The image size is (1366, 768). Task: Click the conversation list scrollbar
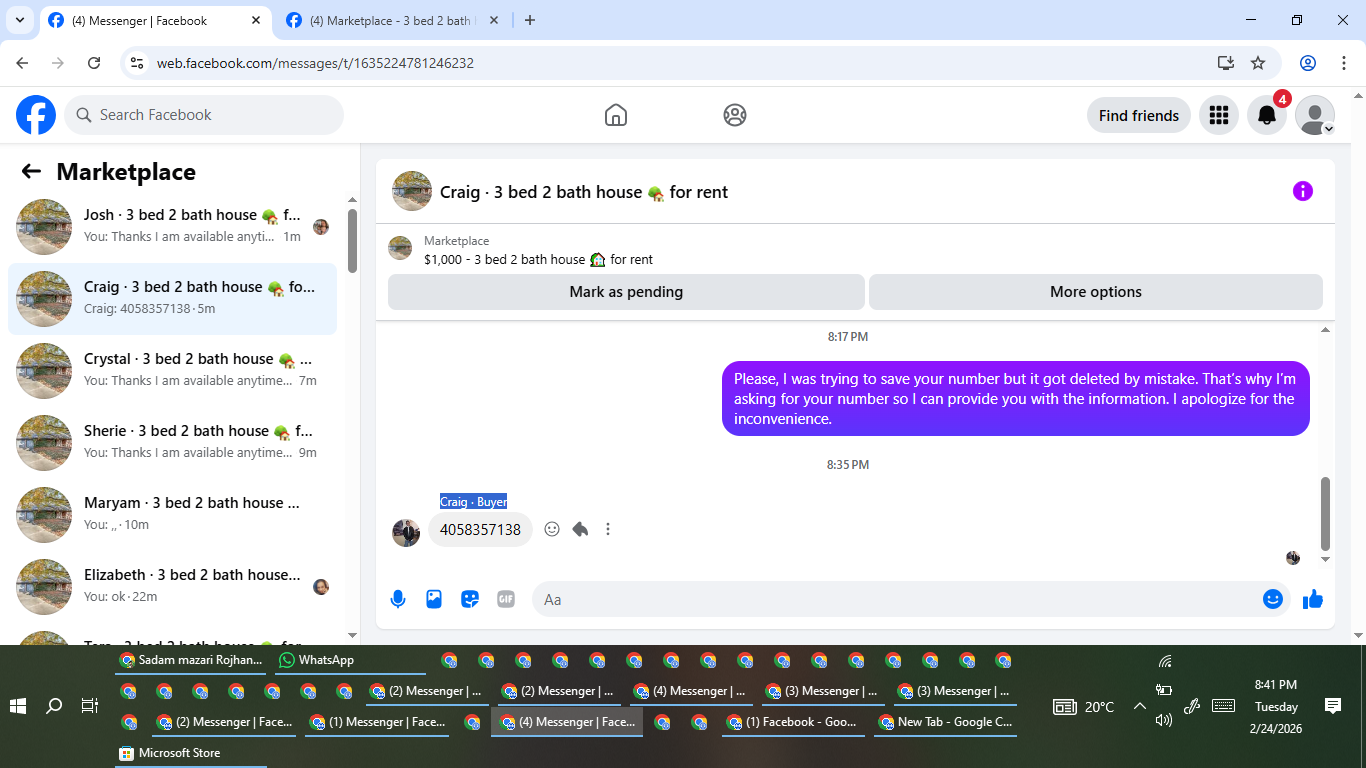coord(352,240)
